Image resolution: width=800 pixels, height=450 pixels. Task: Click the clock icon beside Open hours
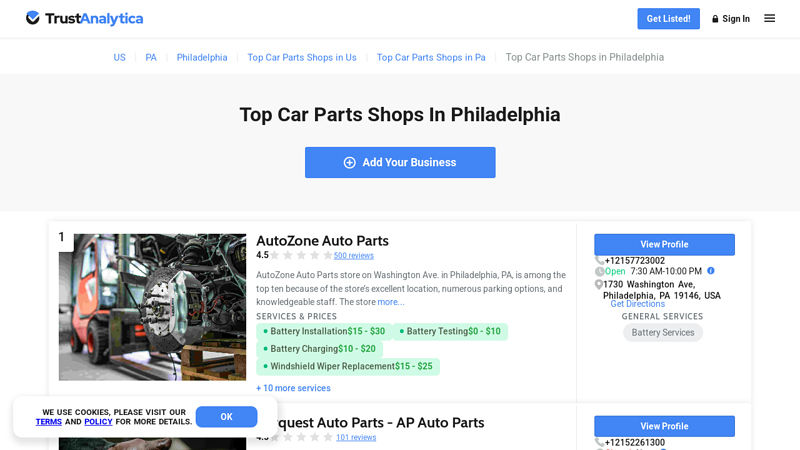(599, 271)
